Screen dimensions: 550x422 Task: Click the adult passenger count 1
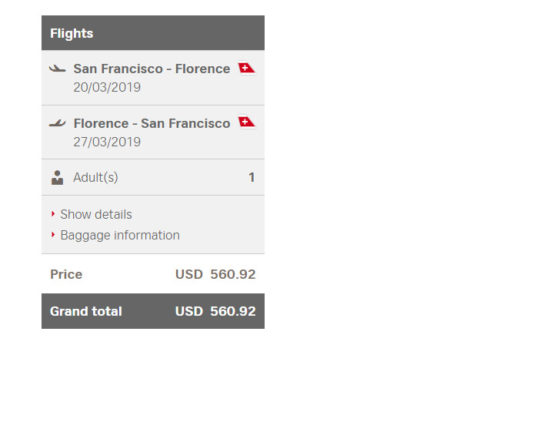point(251,177)
